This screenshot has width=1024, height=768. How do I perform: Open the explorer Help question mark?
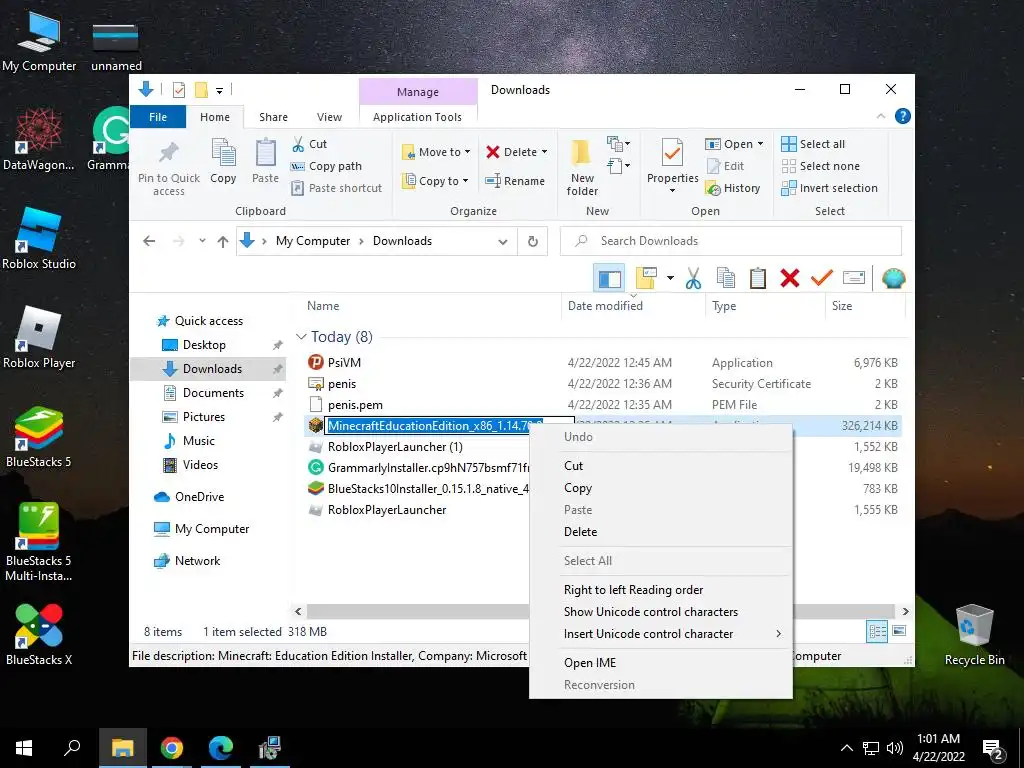point(903,116)
